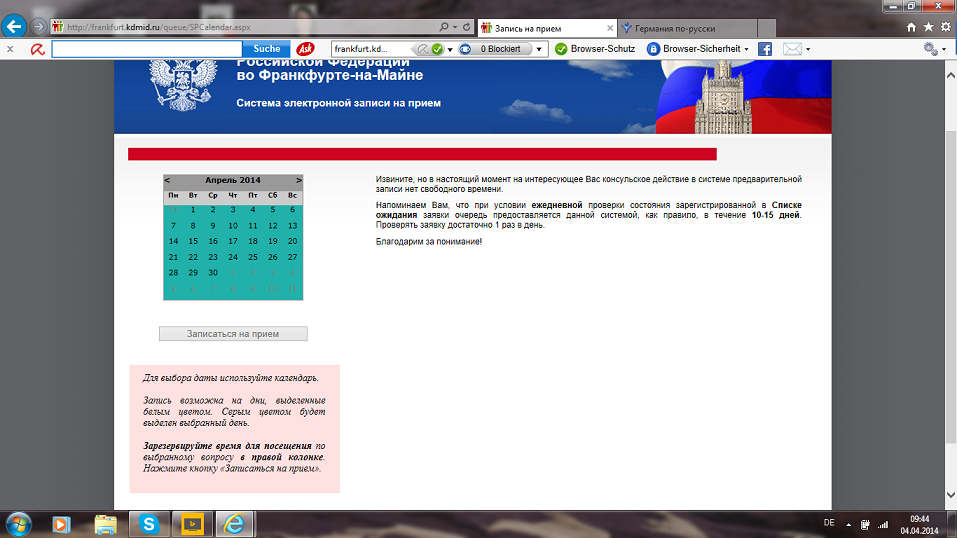Viewport: 957px width, 538px height.
Task: Click the Suche search button
Action: tap(267, 48)
